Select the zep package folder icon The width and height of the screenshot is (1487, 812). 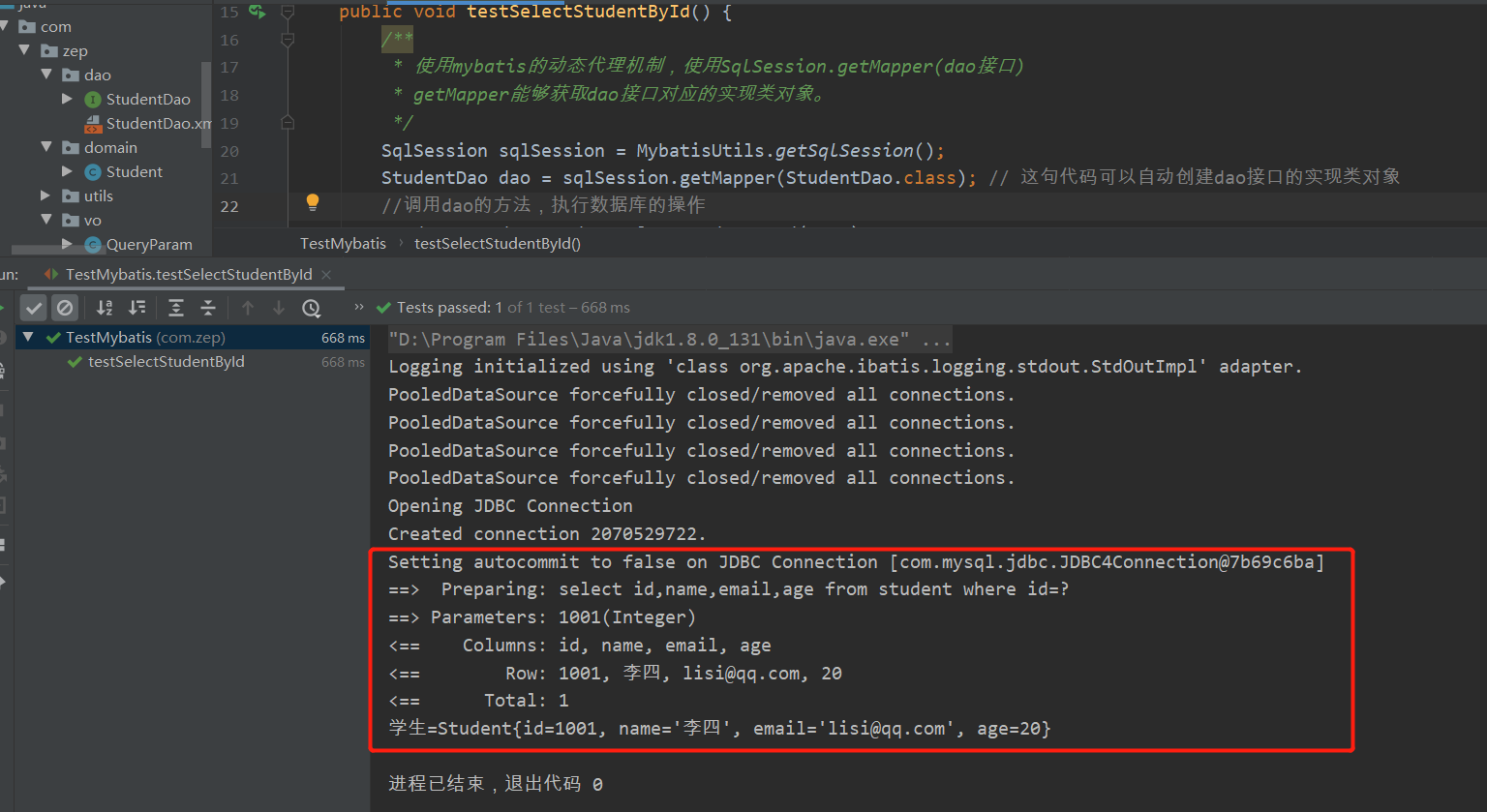(x=49, y=50)
